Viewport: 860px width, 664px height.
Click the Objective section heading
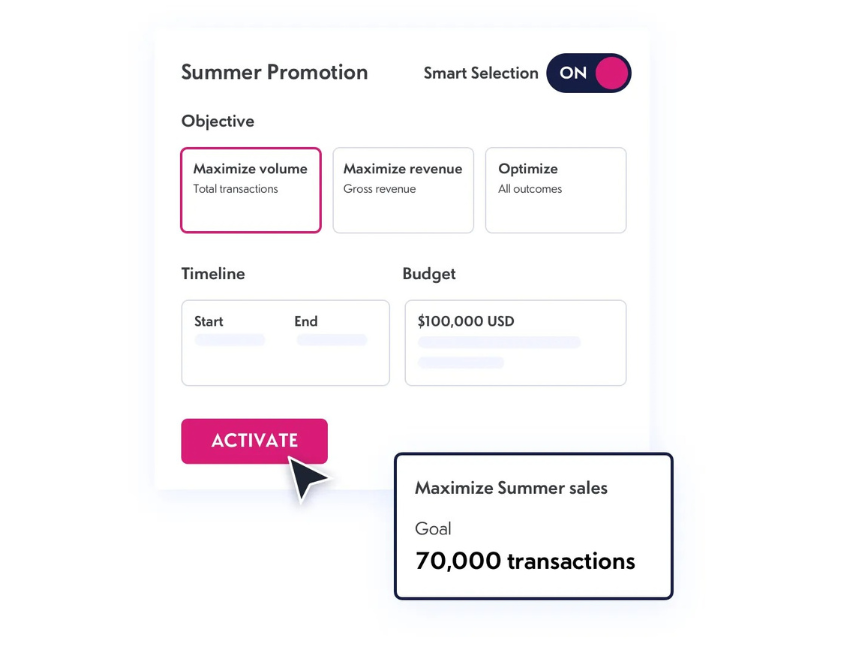tap(218, 121)
